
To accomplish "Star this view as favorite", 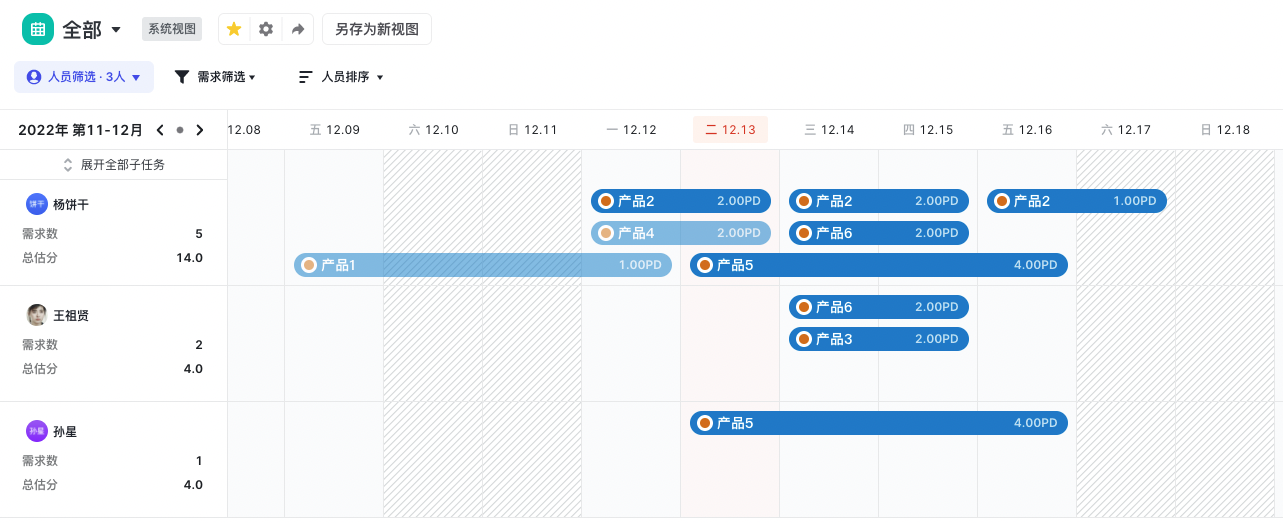I will pyautogui.click(x=234, y=29).
